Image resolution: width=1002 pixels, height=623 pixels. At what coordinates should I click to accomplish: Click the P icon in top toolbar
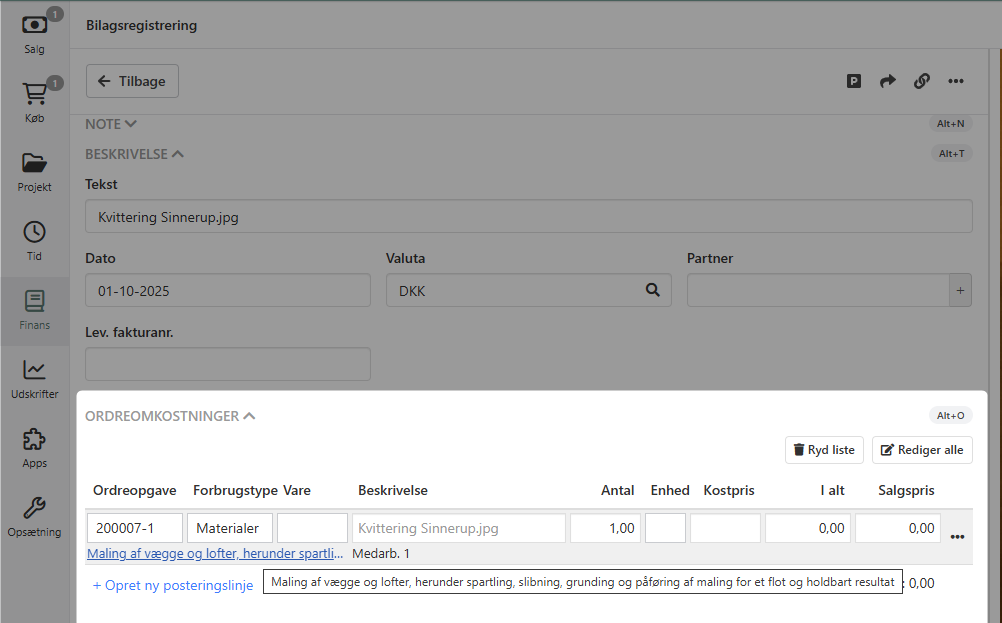(854, 81)
